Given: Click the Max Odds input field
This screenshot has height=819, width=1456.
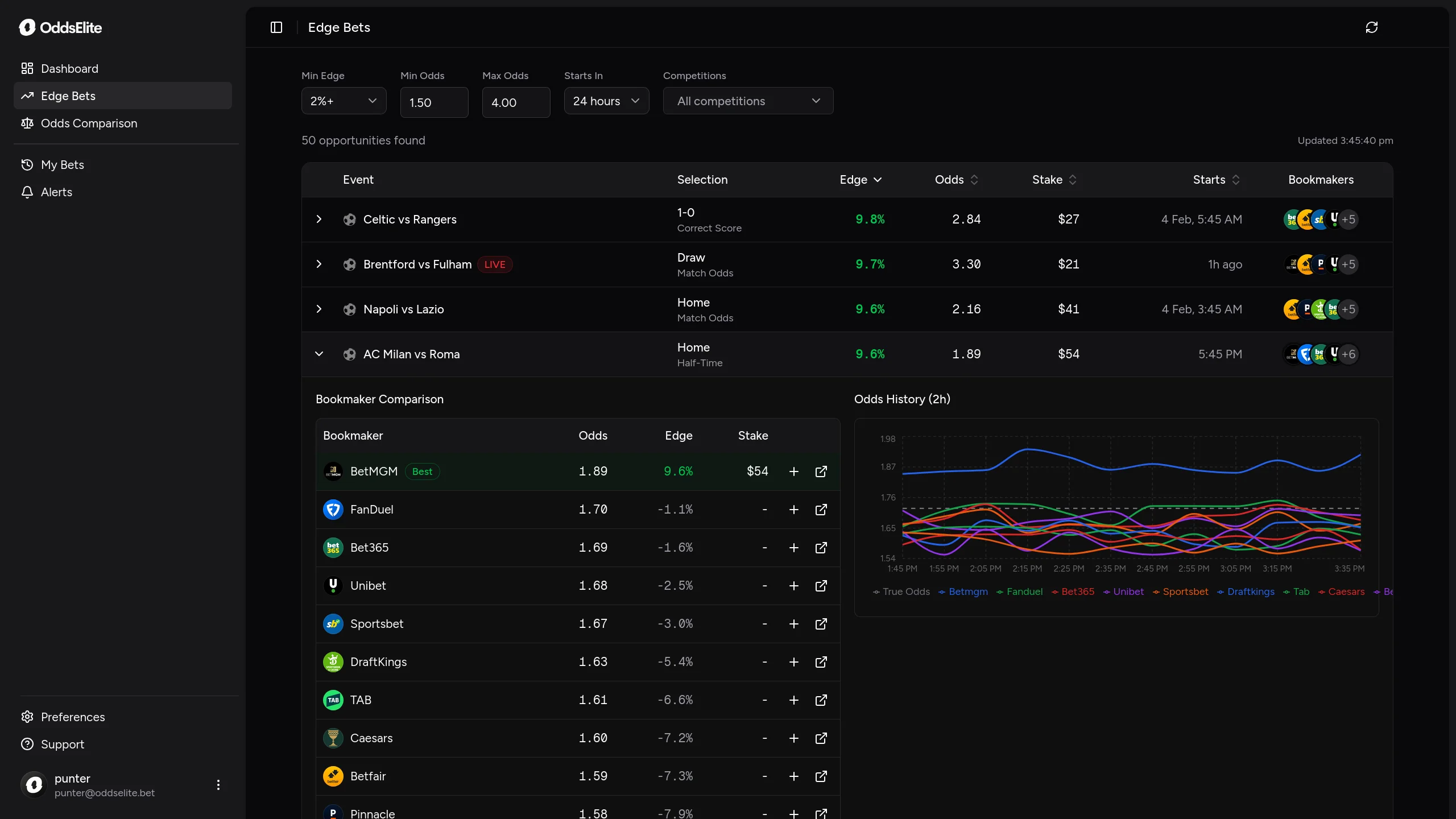Looking at the screenshot, I should coord(515,102).
